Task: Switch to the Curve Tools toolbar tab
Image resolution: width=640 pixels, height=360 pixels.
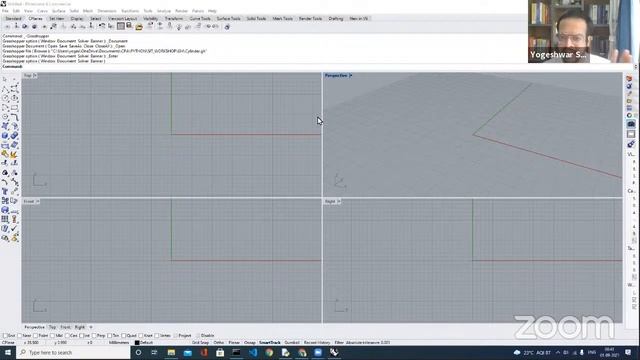Action: click(200, 19)
